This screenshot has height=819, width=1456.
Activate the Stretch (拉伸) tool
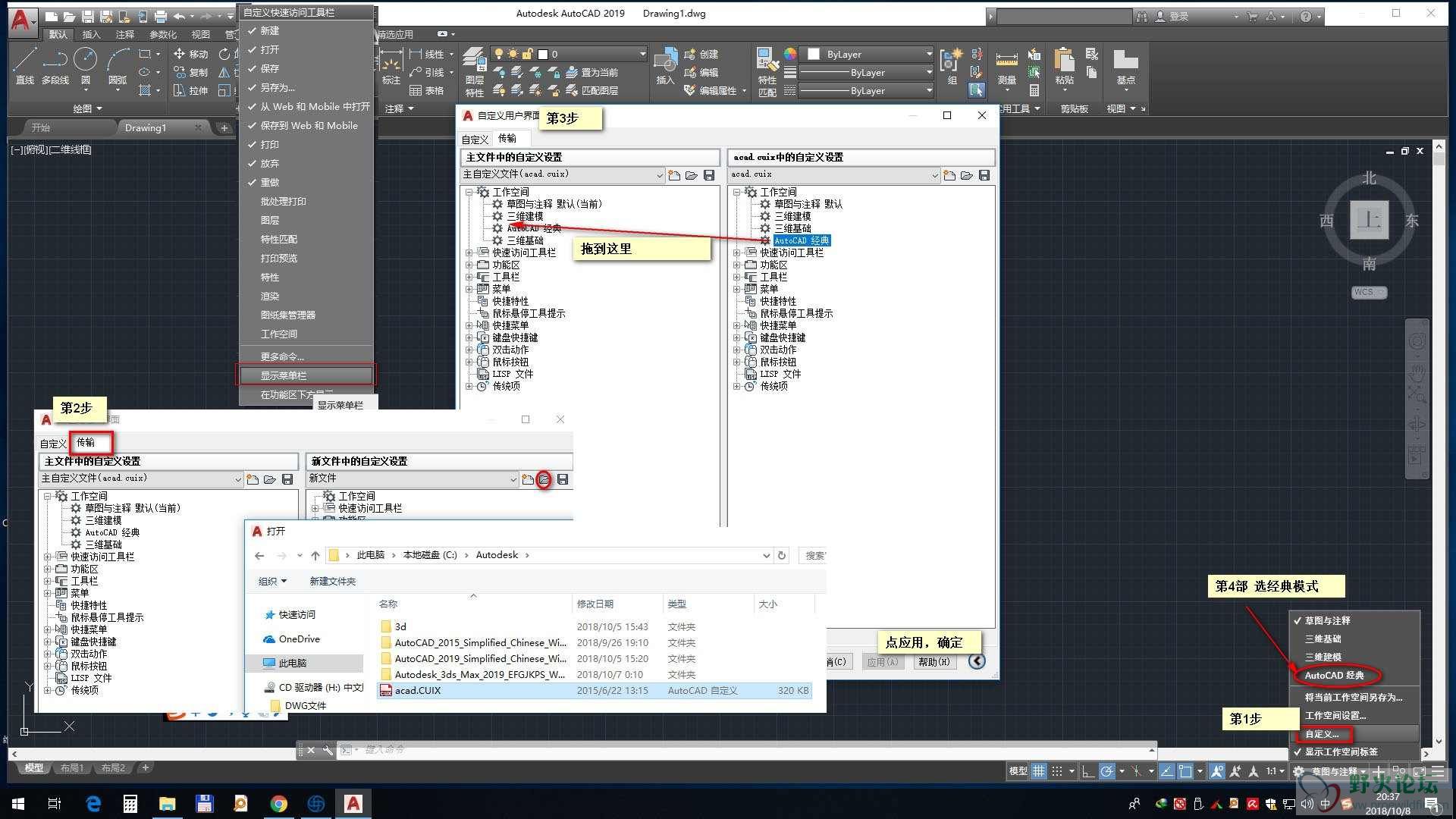pyautogui.click(x=190, y=90)
